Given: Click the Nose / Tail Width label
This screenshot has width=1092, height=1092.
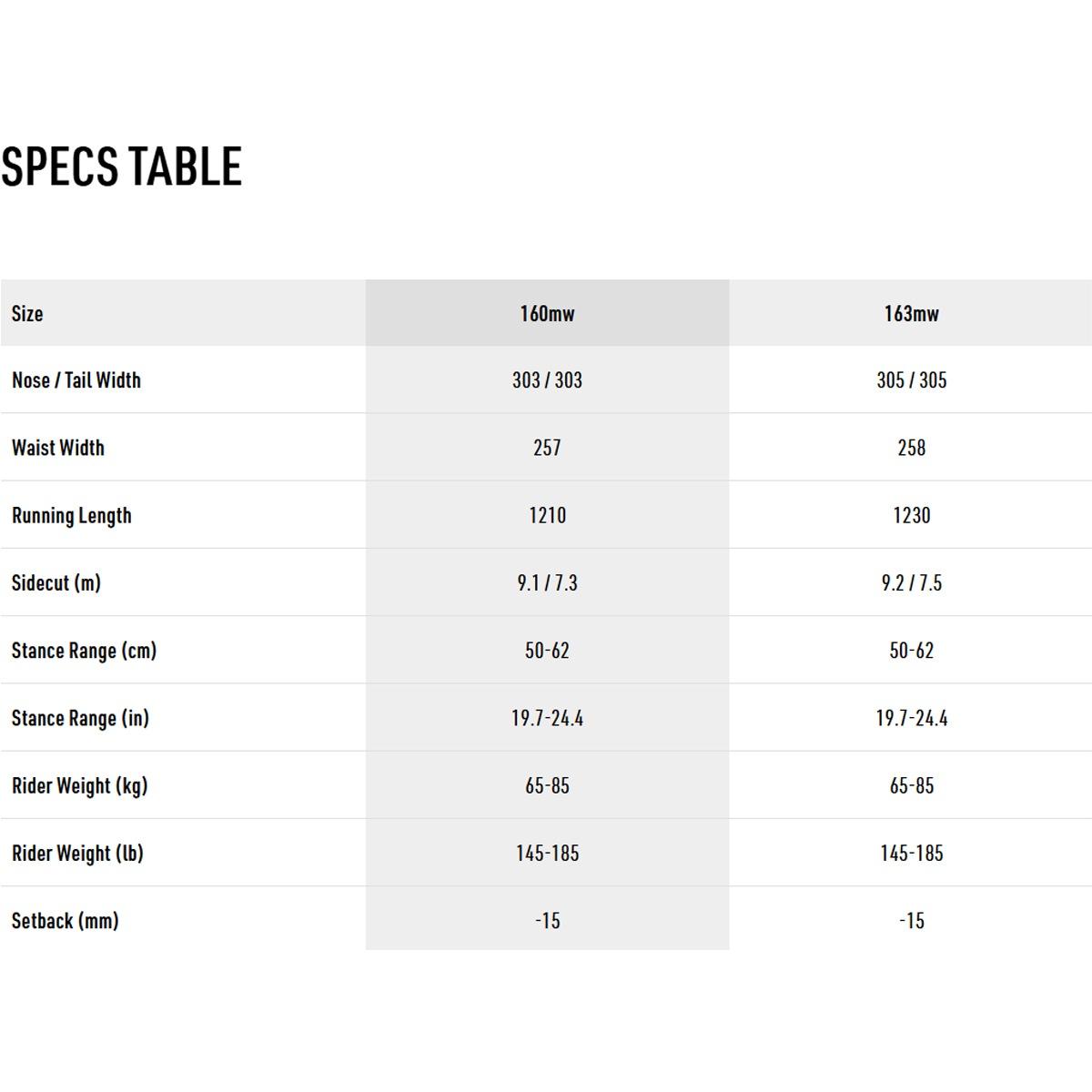Looking at the screenshot, I should (76, 380).
